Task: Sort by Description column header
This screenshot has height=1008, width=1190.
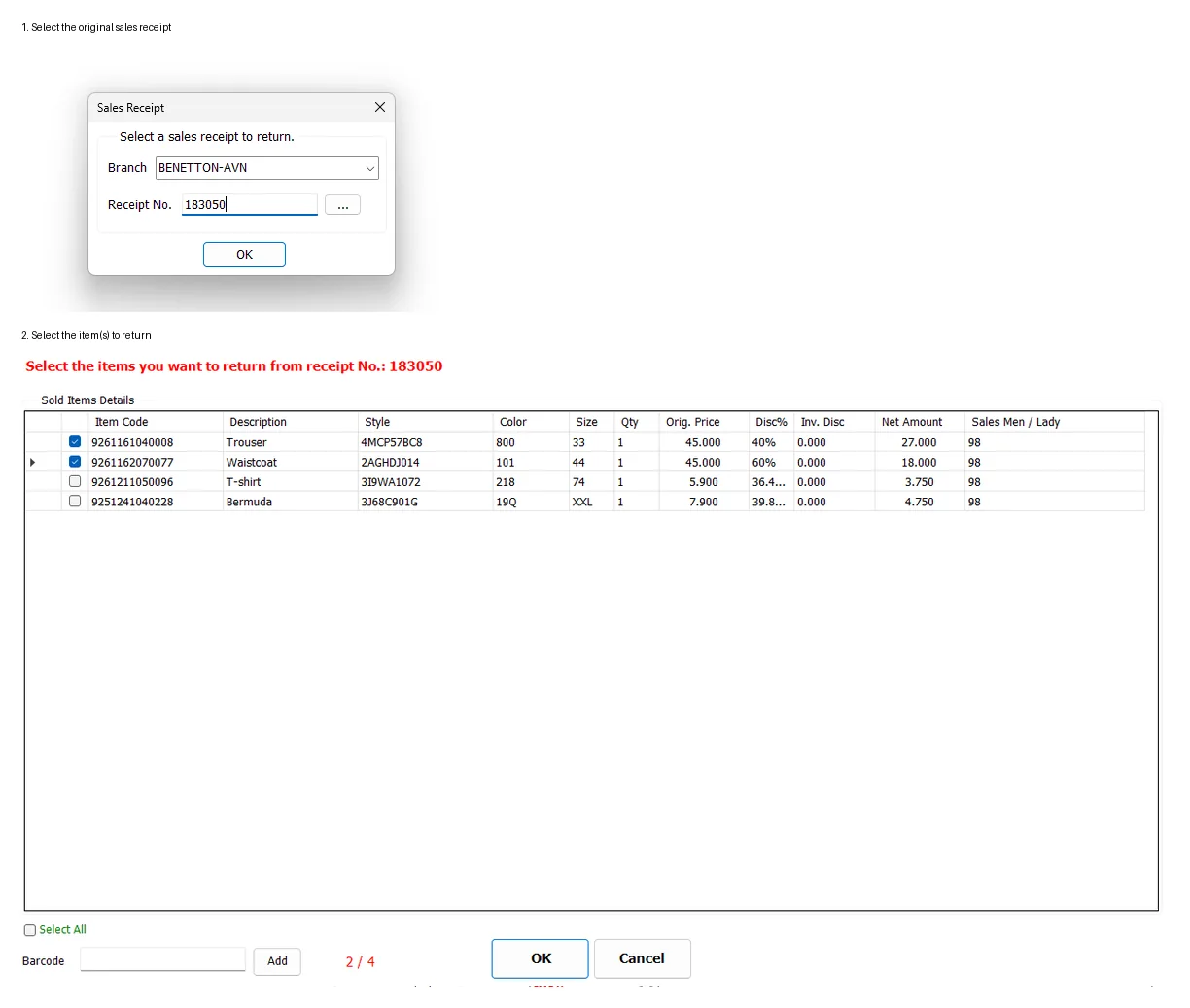Action: pyautogui.click(x=291, y=422)
